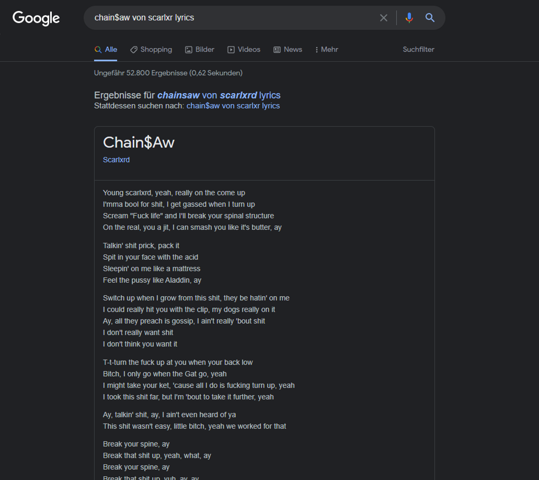Open the Videos tab
Screen dimensions: 539x480
[244, 50]
